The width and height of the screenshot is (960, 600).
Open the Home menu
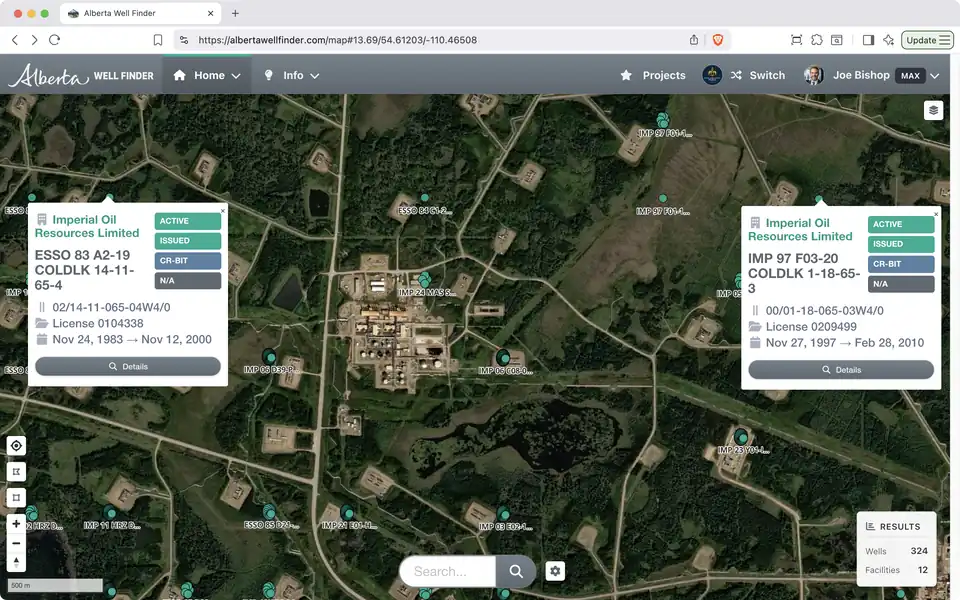(207, 75)
